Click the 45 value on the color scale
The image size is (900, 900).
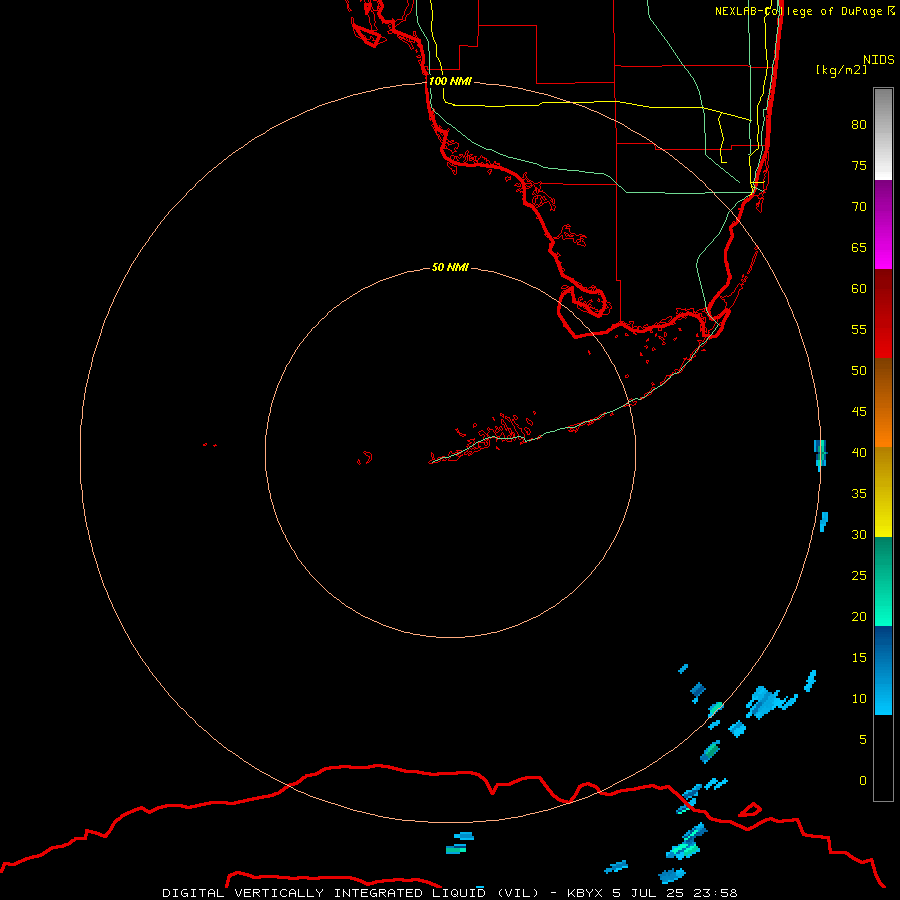pyautogui.click(x=859, y=412)
